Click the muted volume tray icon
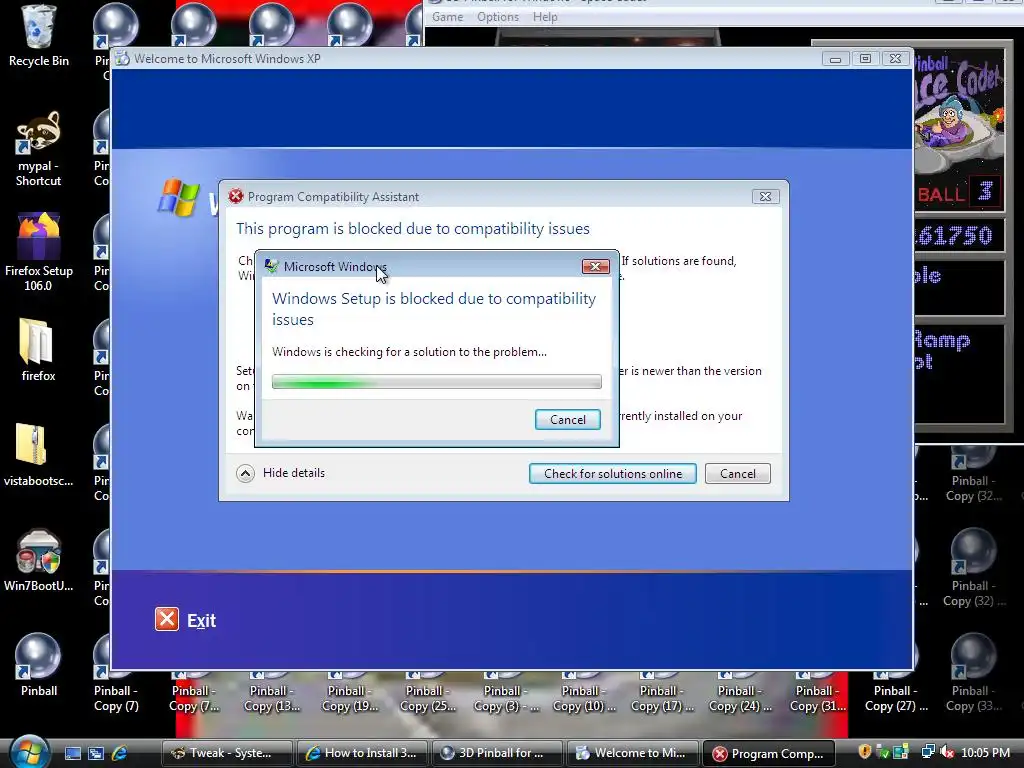Image resolution: width=1024 pixels, height=768 pixels. (946, 752)
